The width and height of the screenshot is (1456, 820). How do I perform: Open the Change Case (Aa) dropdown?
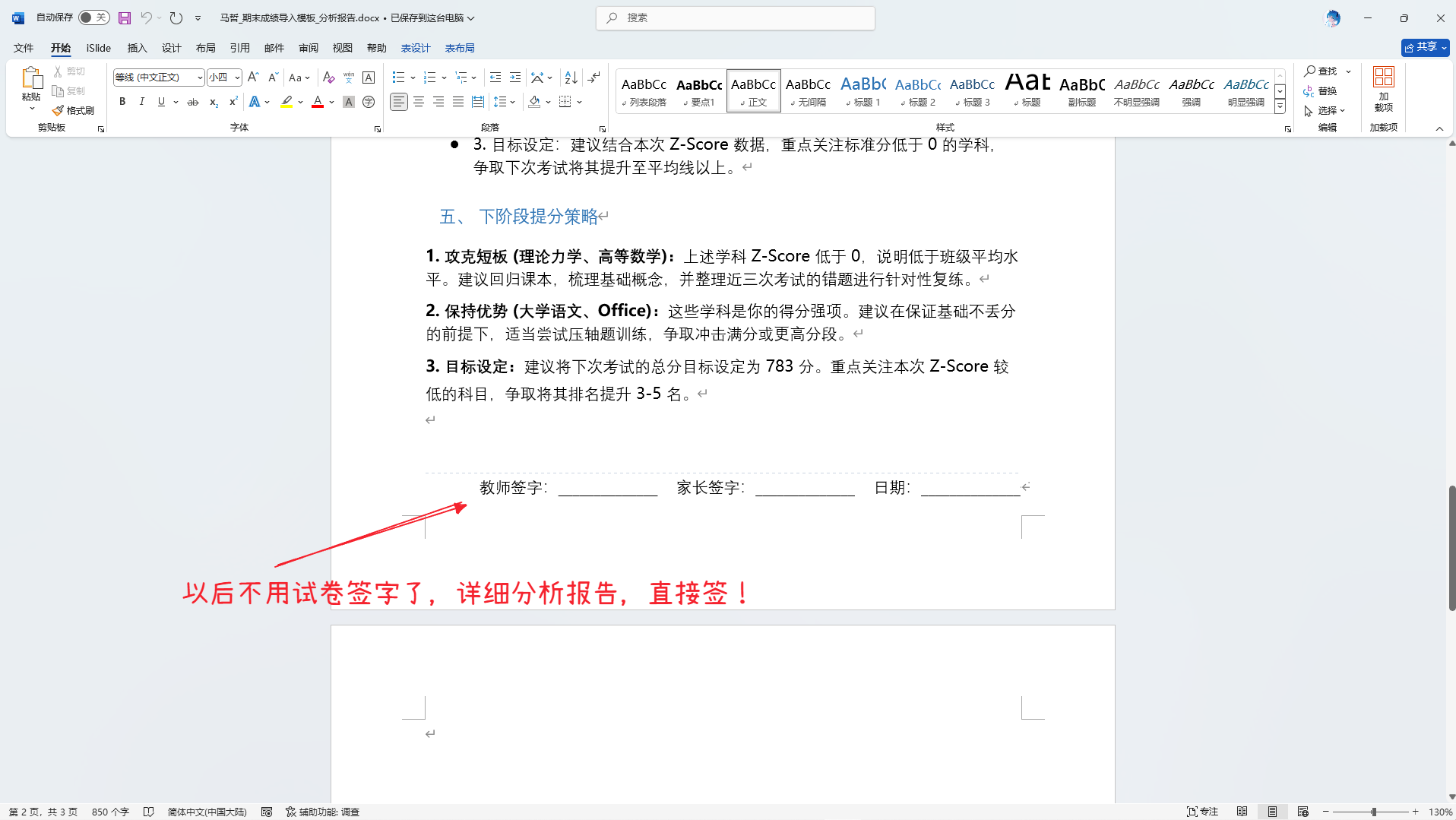point(299,78)
